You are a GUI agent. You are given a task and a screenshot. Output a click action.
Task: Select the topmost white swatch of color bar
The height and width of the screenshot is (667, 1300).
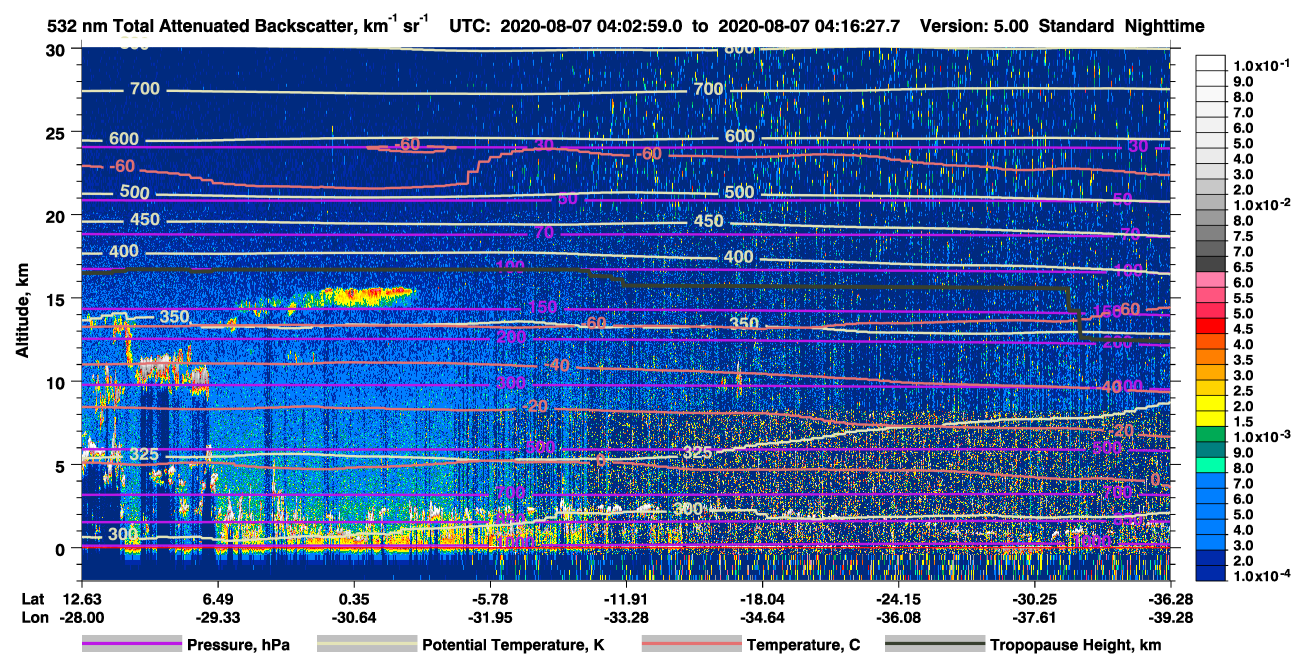1210,62
